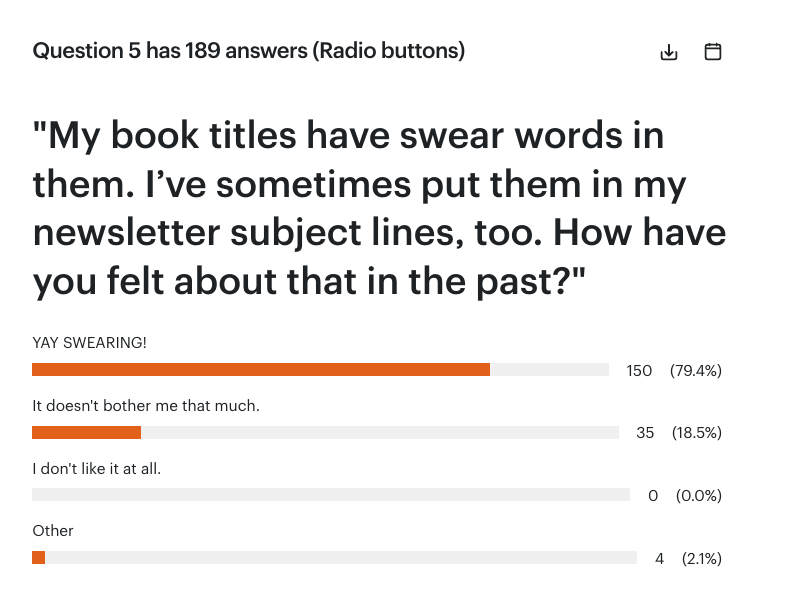Image resolution: width=785 pixels, height=593 pixels.
Task: Open the calendar date icon
Action: pos(713,52)
